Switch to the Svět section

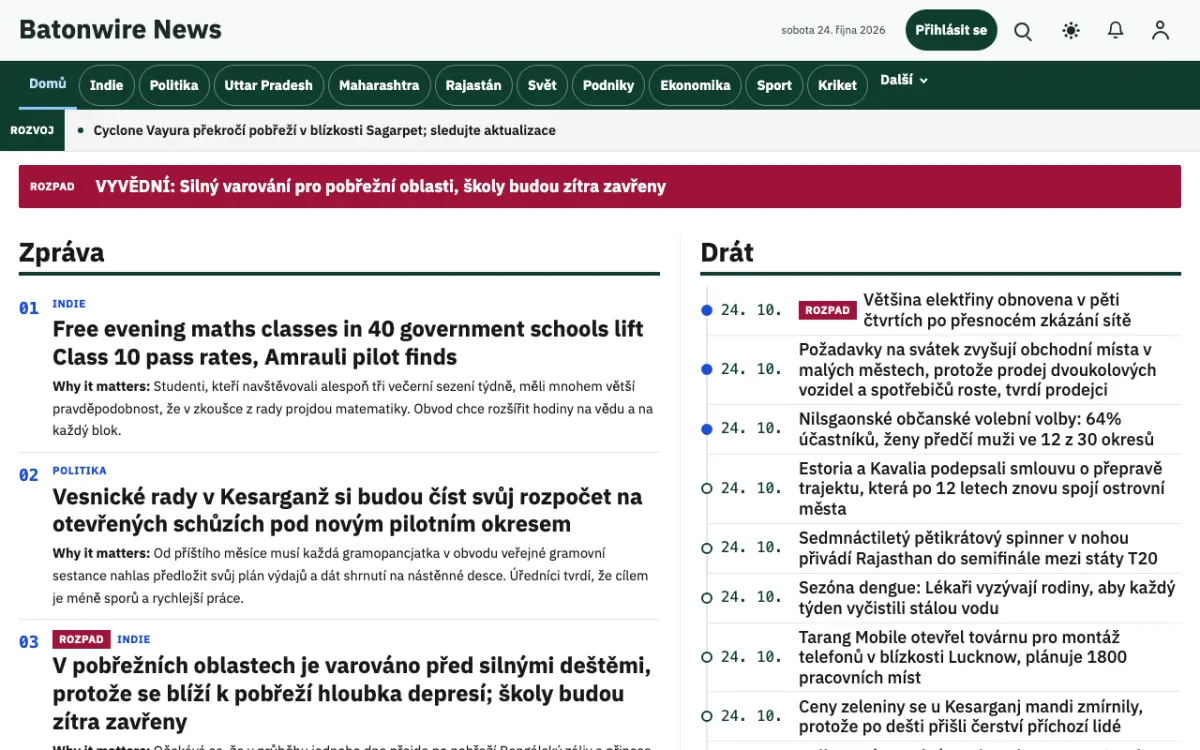click(x=542, y=85)
